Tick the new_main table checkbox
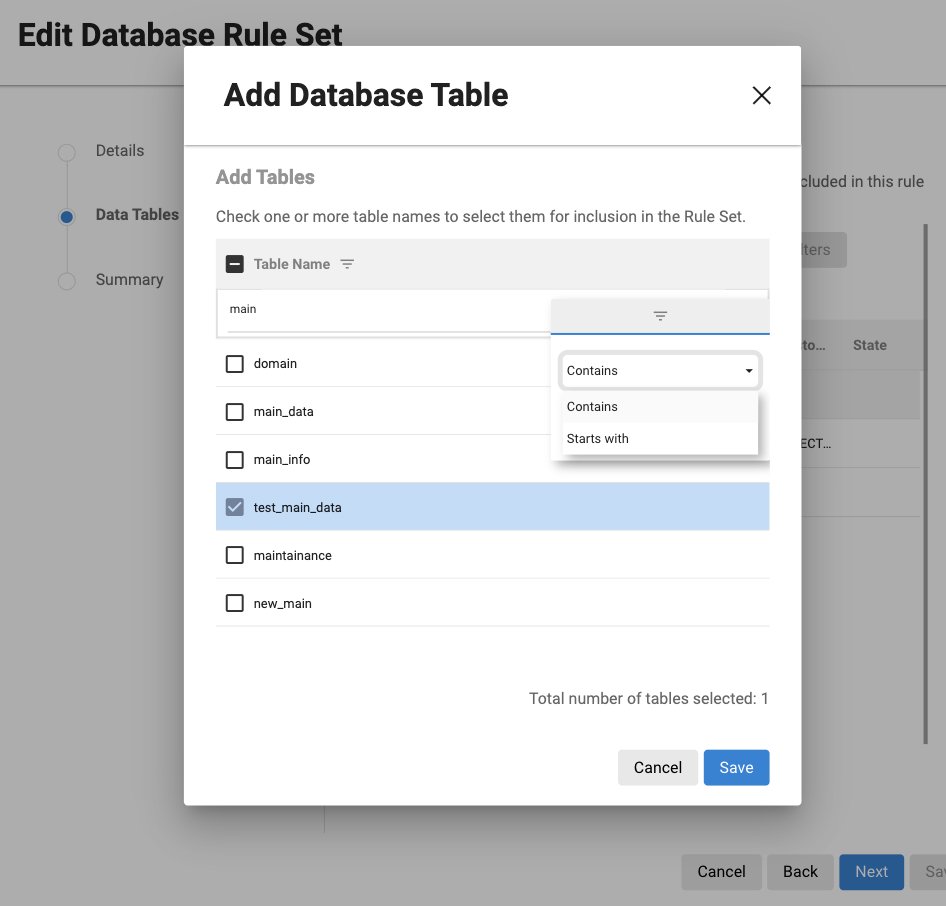946x906 pixels. pos(235,604)
